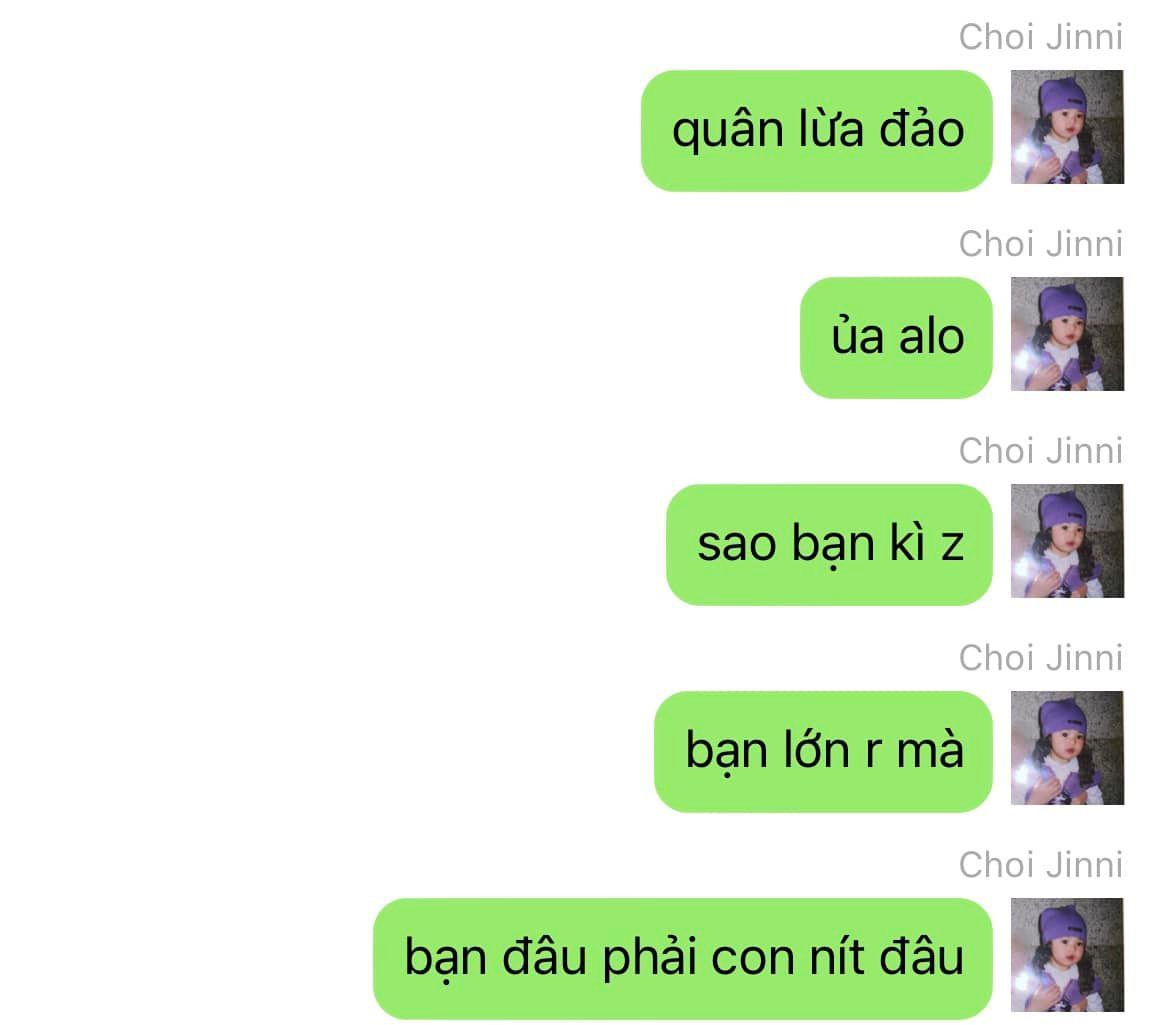Open the avatar beside "quân lừa đảo"
1170x1025 pixels.
(1067, 127)
